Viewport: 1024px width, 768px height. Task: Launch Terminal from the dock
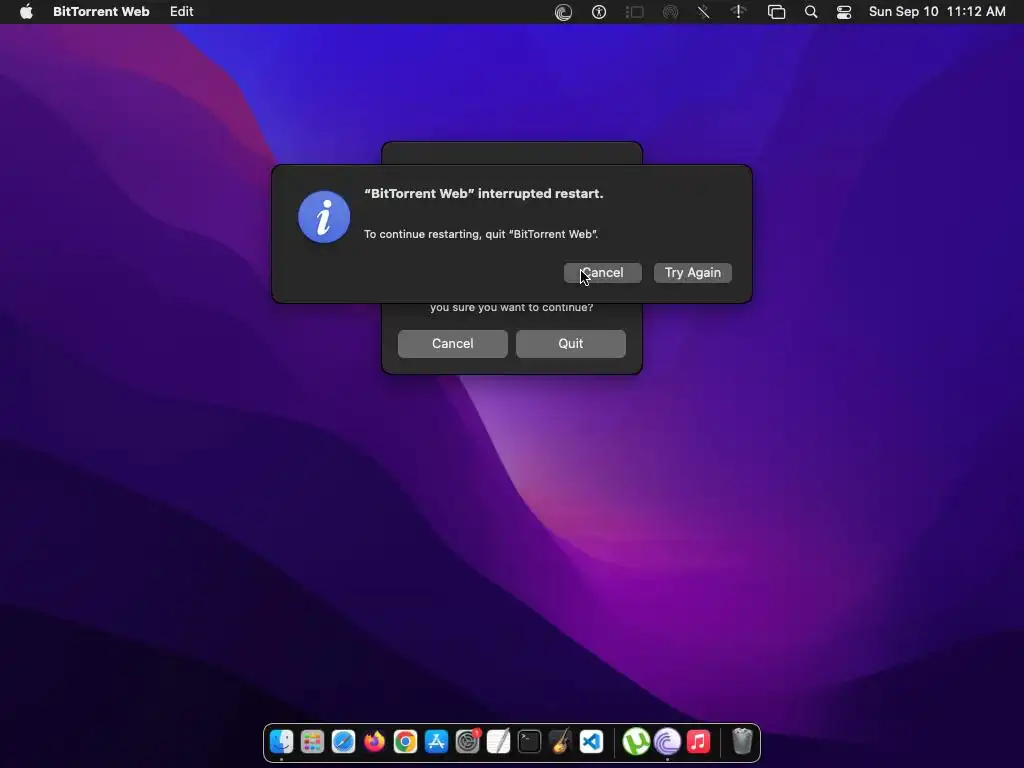(x=529, y=742)
